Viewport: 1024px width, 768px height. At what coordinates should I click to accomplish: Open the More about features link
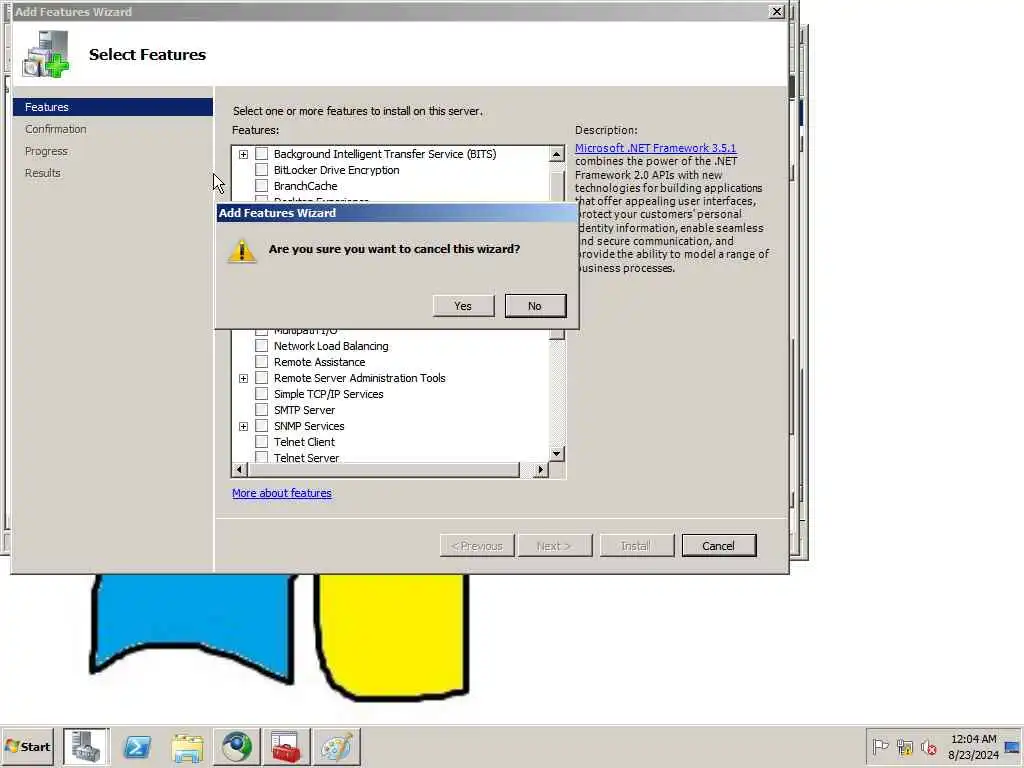pos(281,493)
